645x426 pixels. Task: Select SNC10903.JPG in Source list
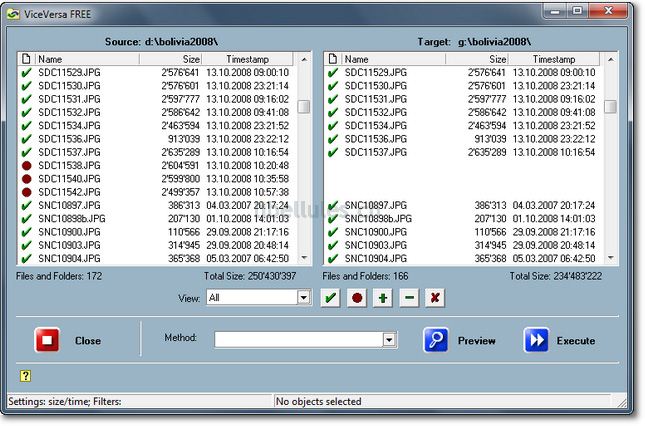pyautogui.click(x=70, y=245)
